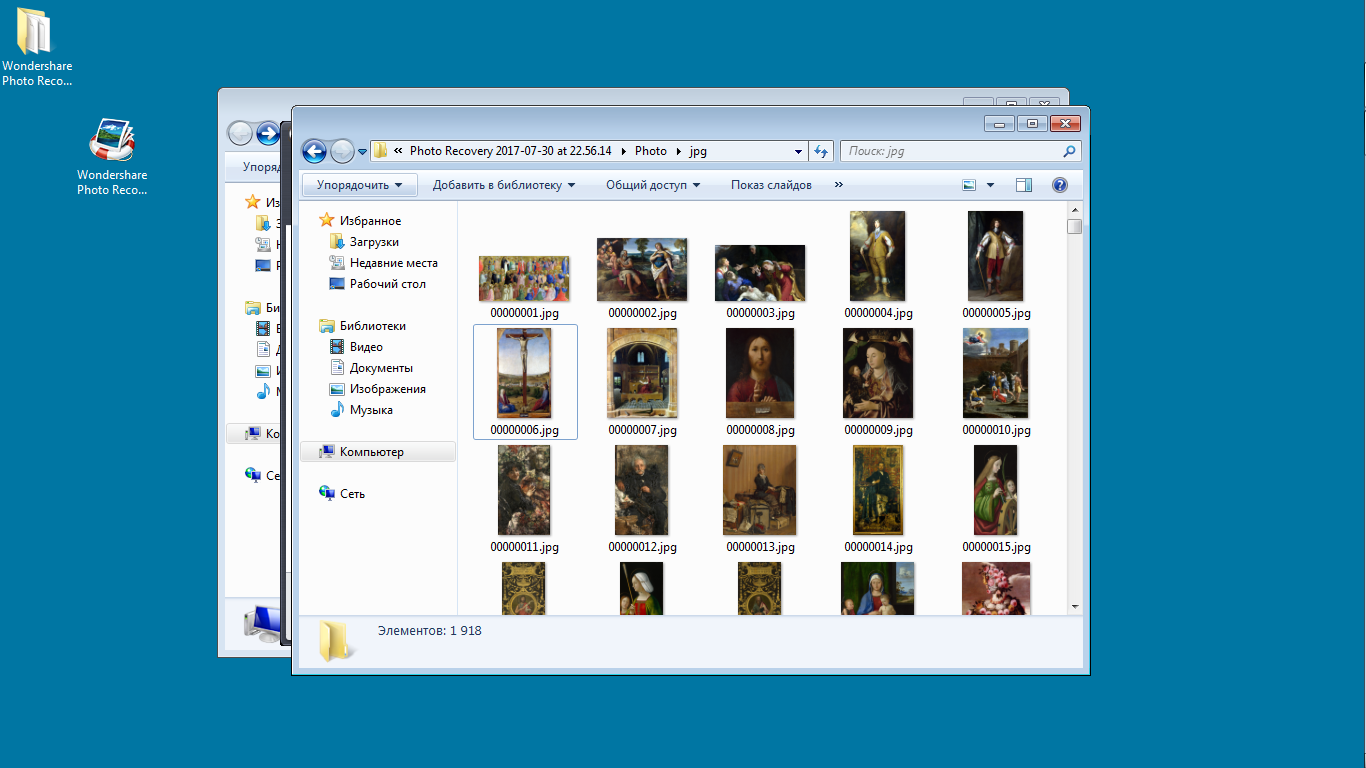Toggle the preview pane icon
This screenshot has height=768, width=1366.
(x=1023, y=185)
